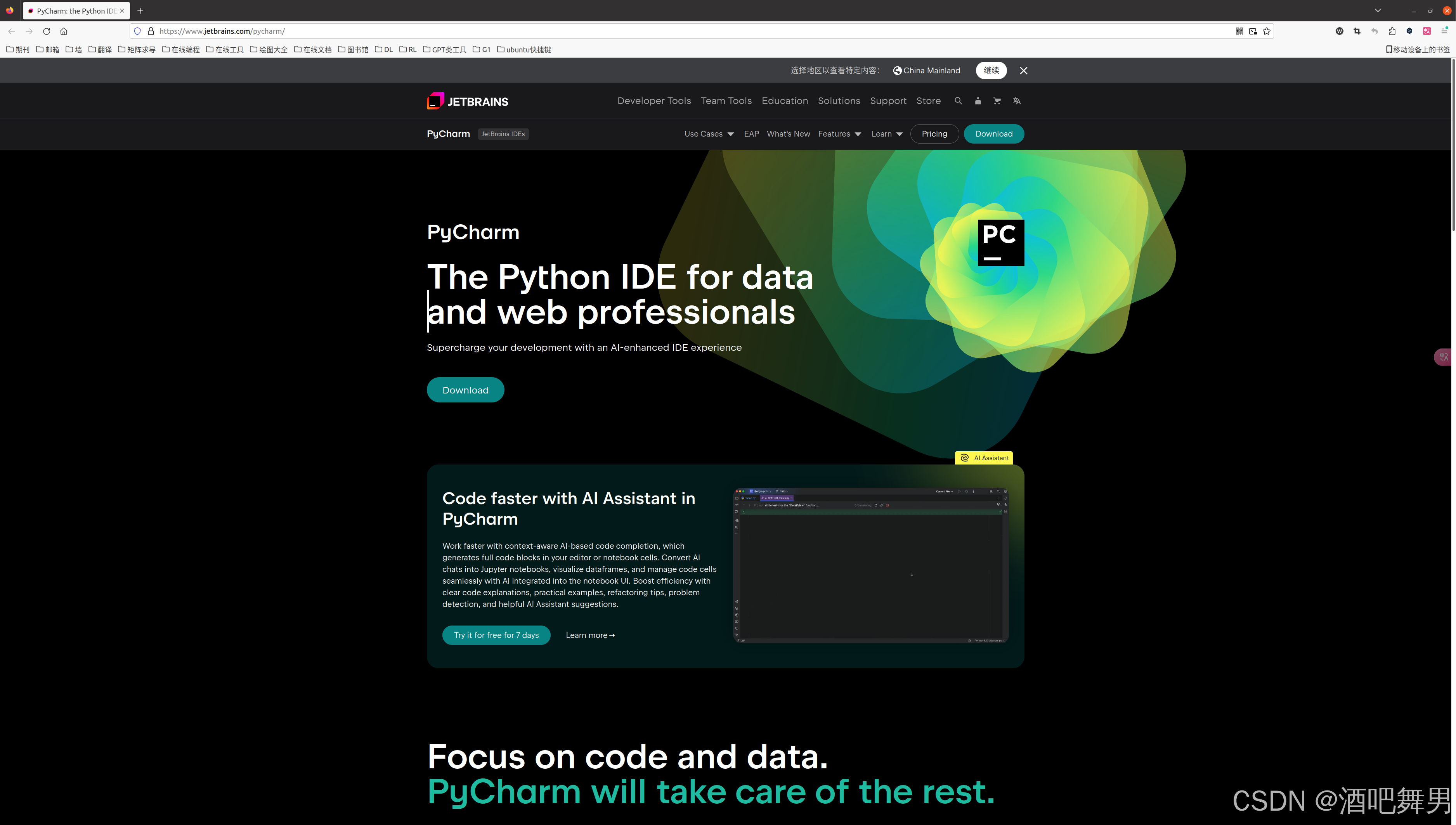The image size is (1456, 825).
Task: Open Firefox extensions puzzle icon
Action: [x=1392, y=31]
